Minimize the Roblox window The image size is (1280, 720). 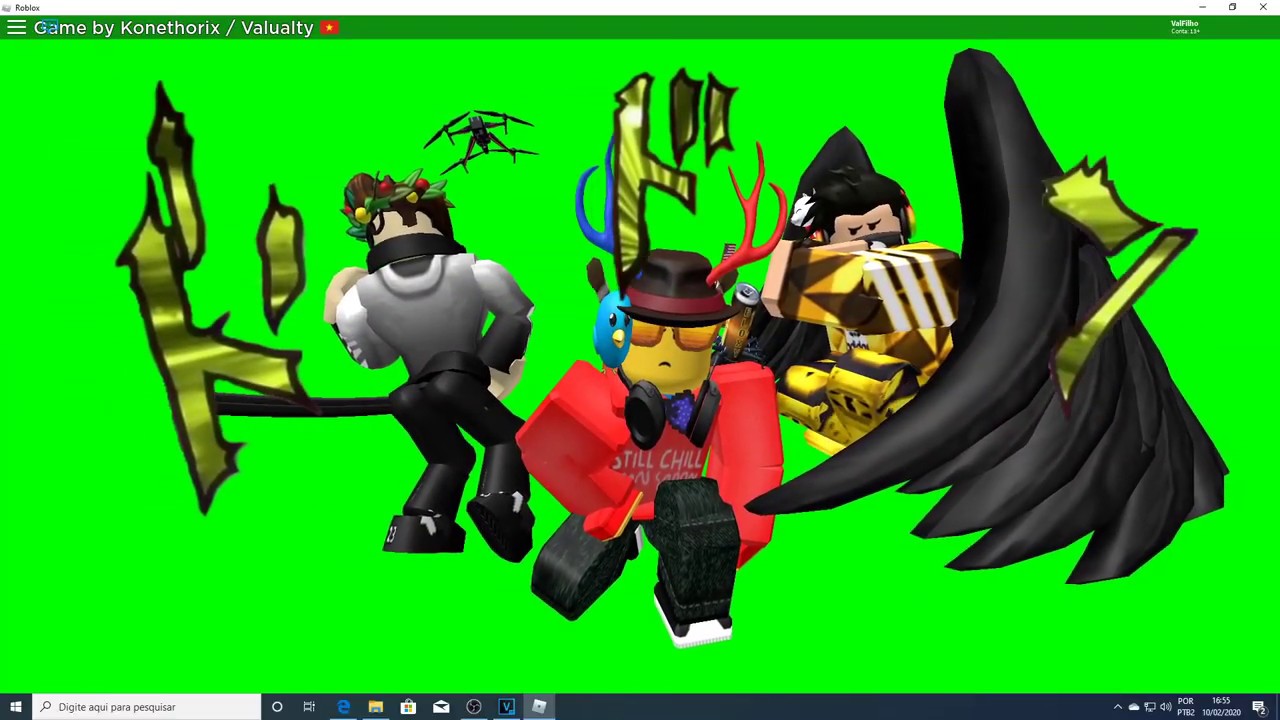1202,7
